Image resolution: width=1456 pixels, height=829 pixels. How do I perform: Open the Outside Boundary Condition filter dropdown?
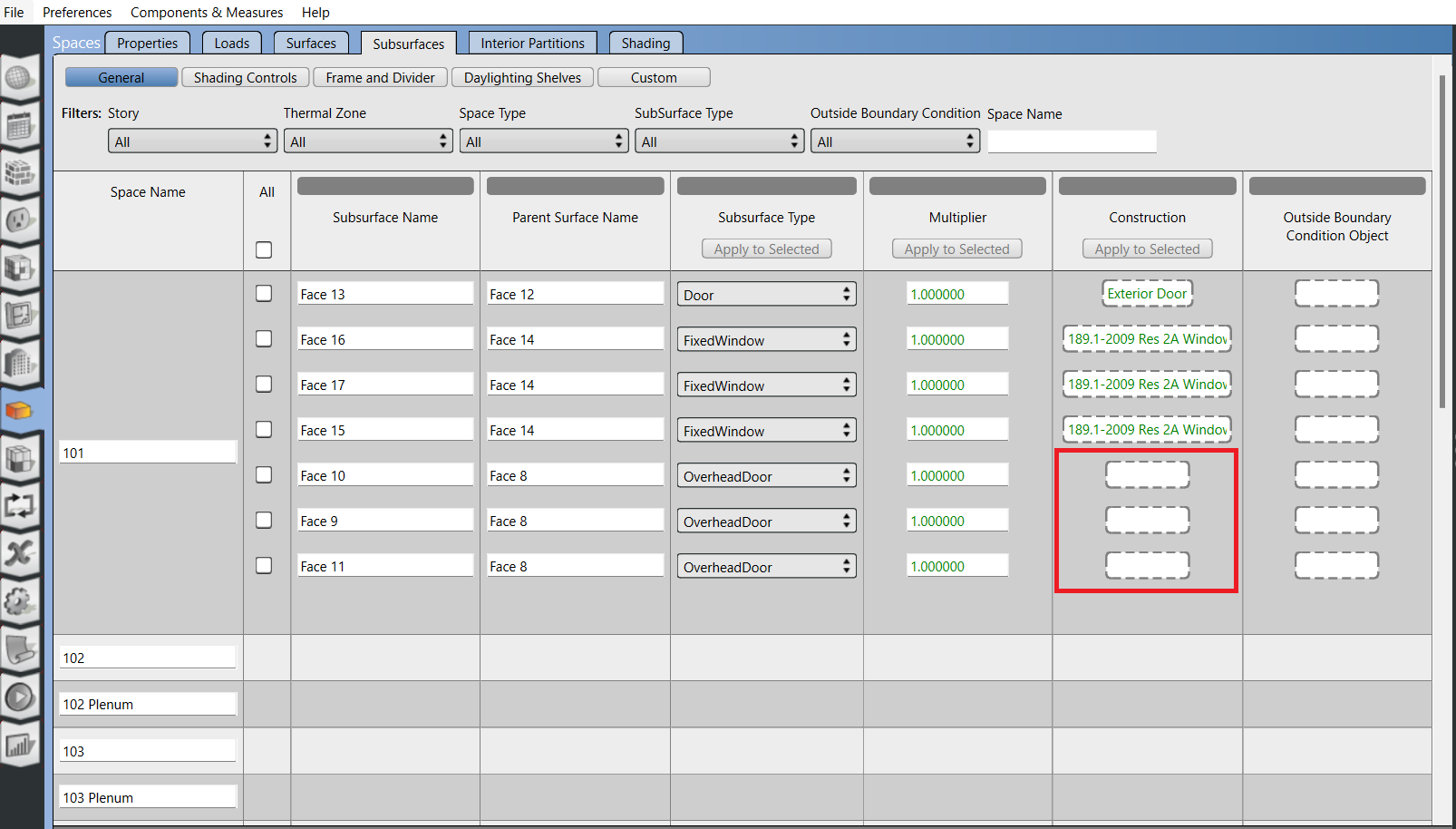896,141
